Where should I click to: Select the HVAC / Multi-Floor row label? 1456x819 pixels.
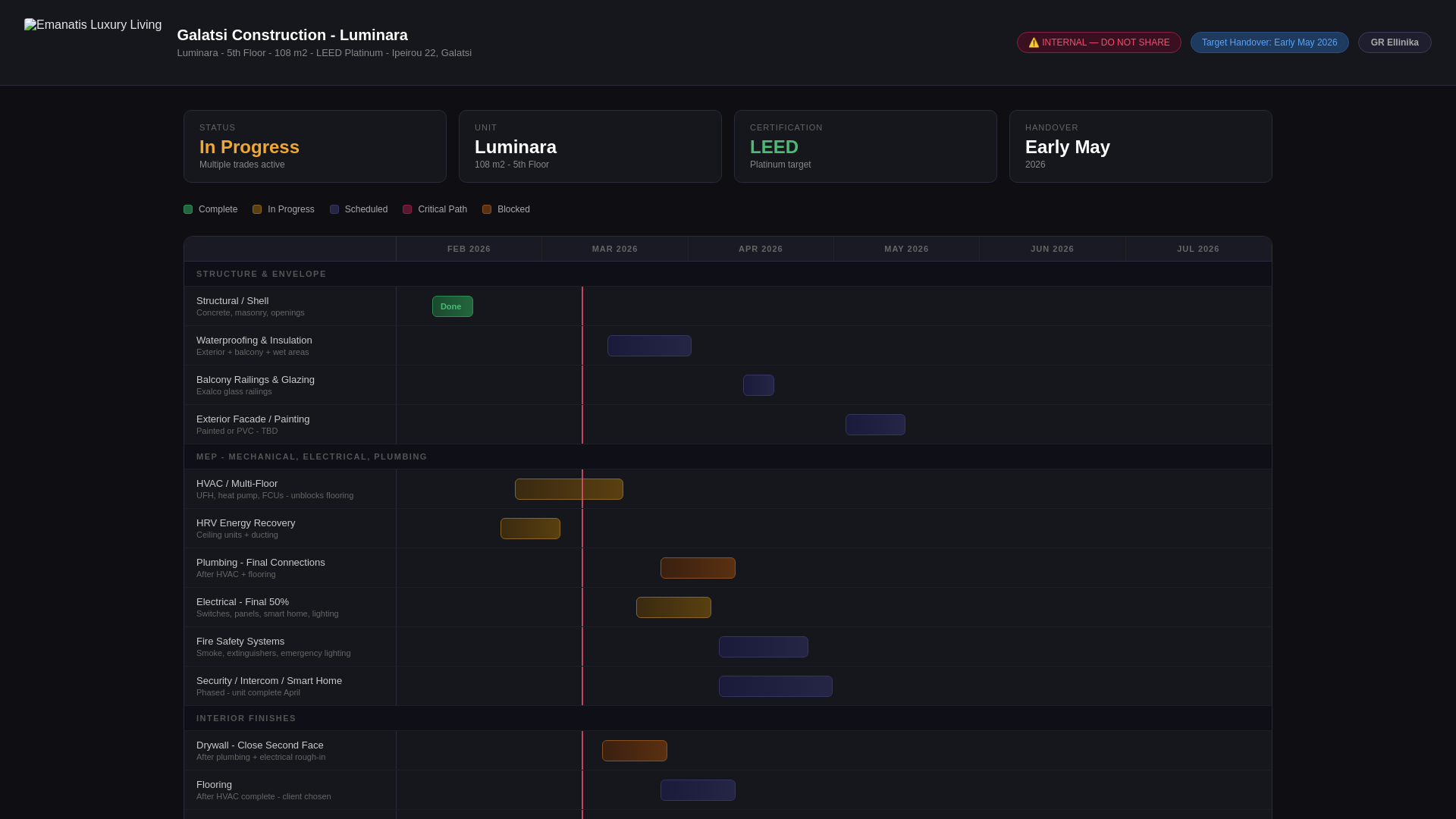click(x=290, y=489)
